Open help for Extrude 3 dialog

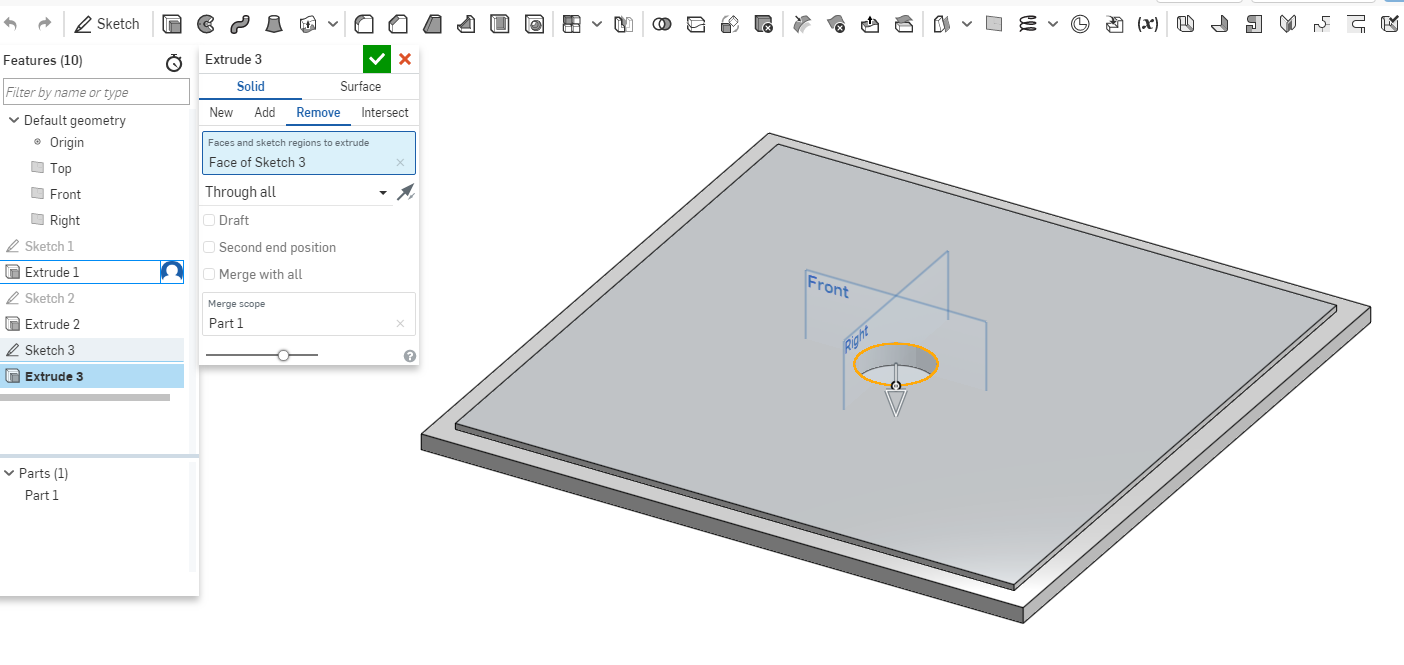pos(409,355)
